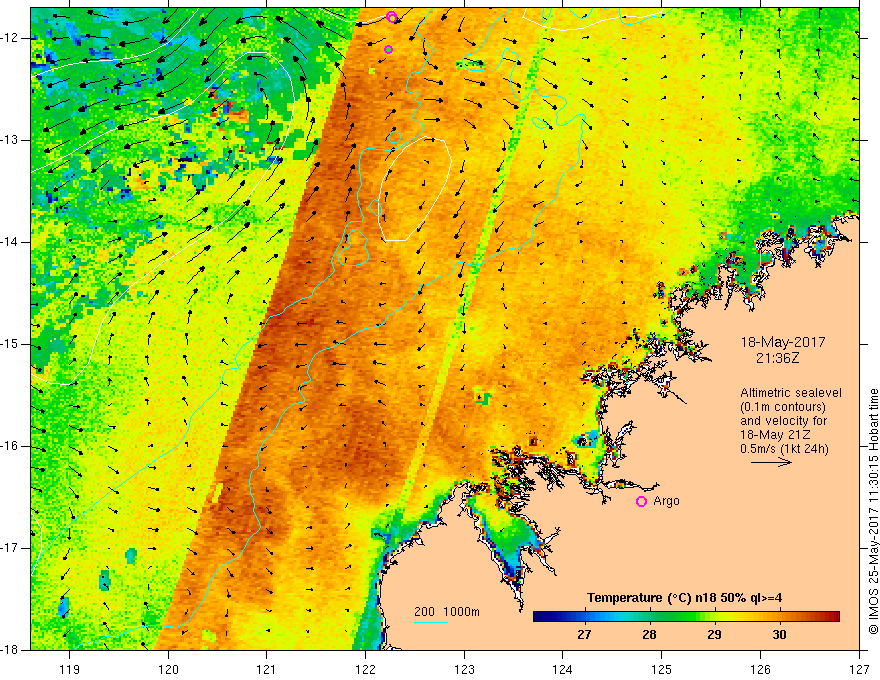Click the IMOS copyright timestamp text on right edge

(873, 511)
